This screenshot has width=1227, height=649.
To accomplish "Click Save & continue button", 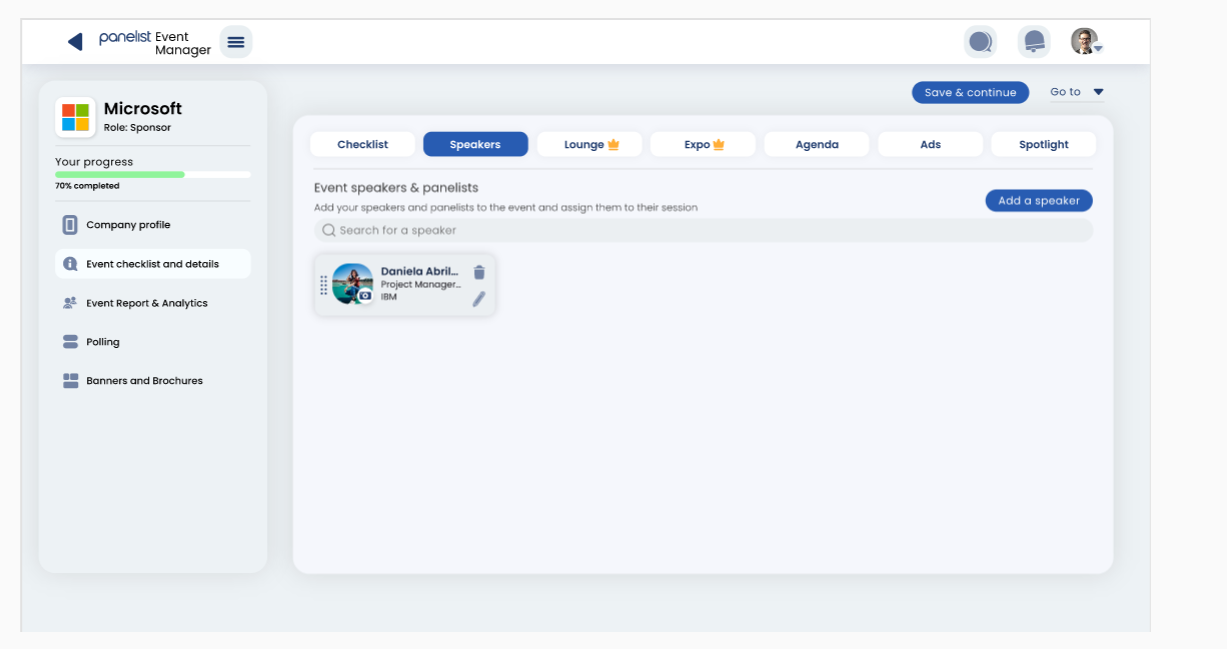I will tap(970, 92).
